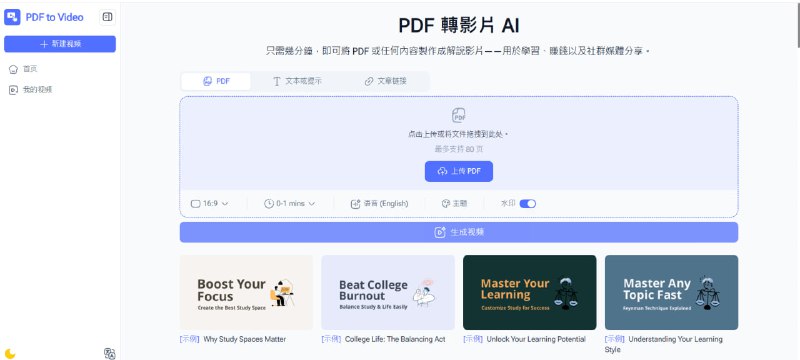Viewport: 800px width, 360px height.
Task: Open the Home page in sidebar
Action: pyautogui.click(x=60, y=69)
